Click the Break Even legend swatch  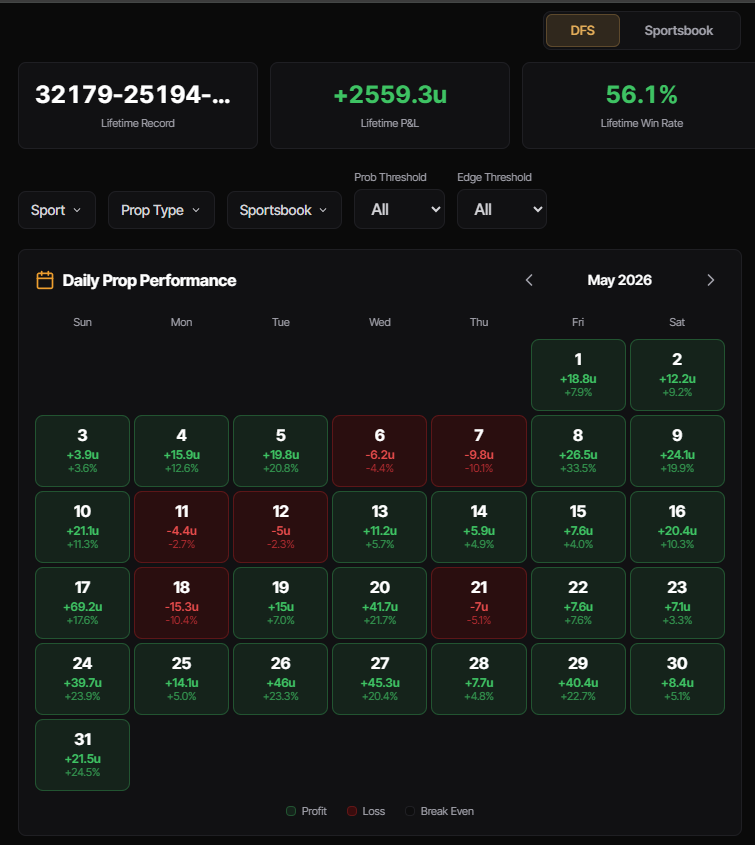click(410, 811)
